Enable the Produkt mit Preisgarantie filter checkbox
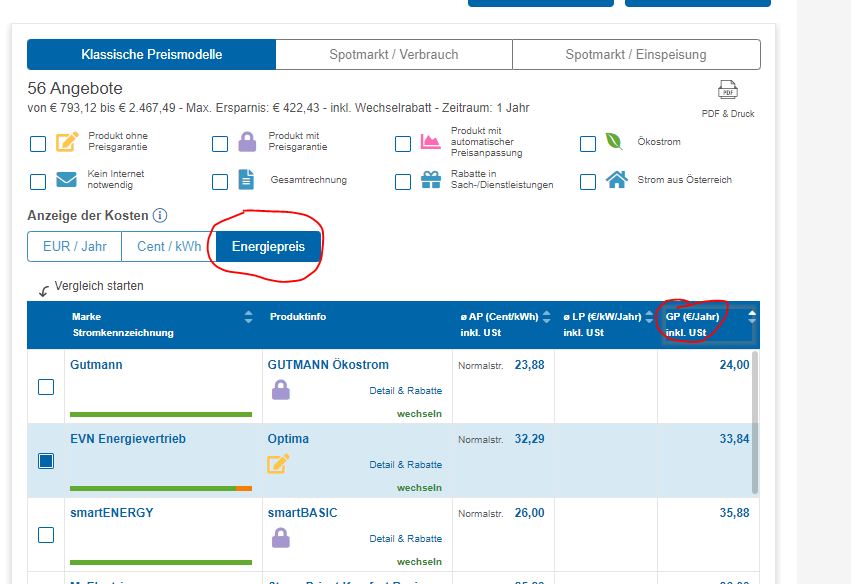 click(x=220, y=144)
